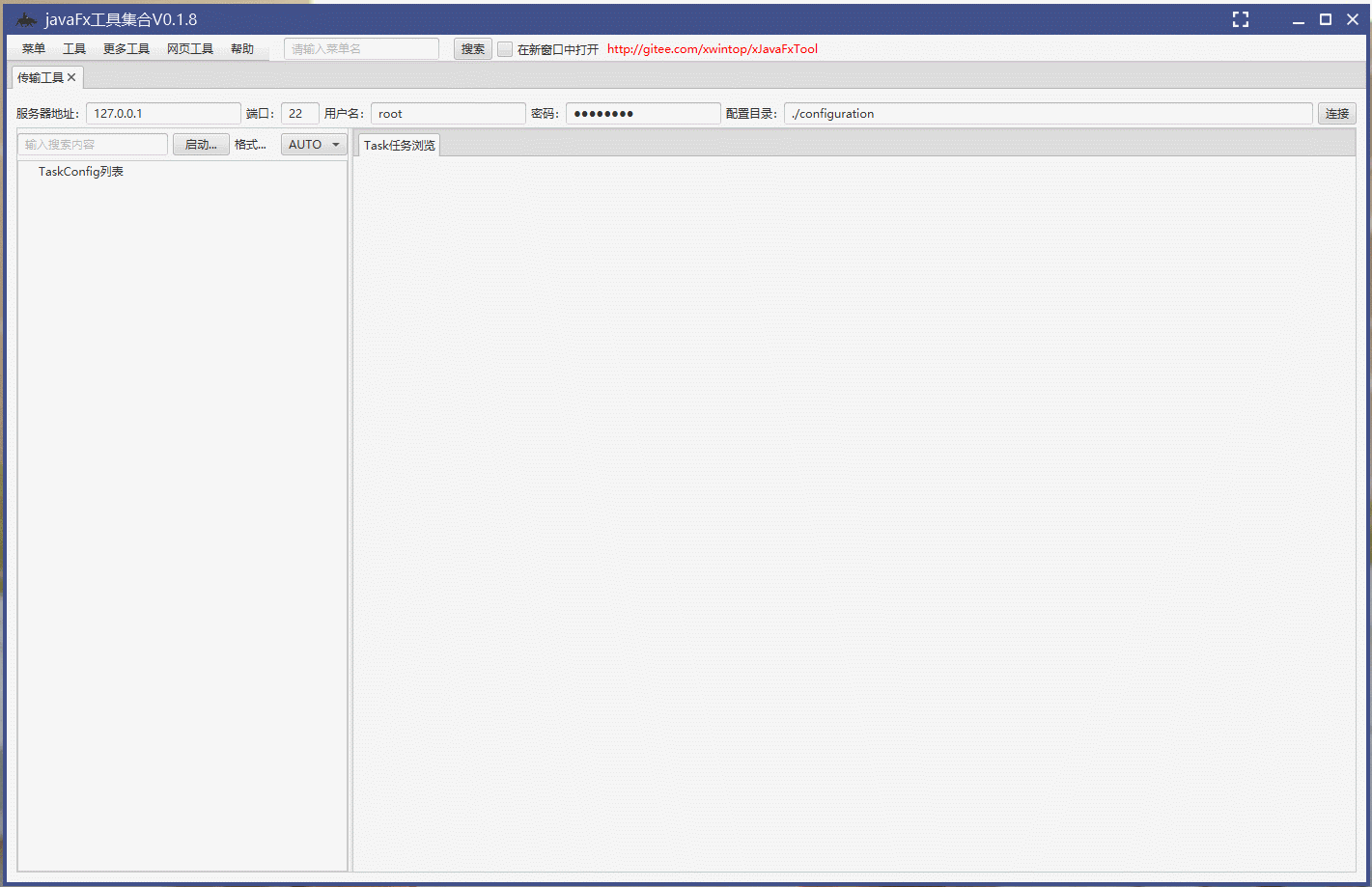Click the 启动... button
The image size is (1372, 887).
[x=201, y=145]
